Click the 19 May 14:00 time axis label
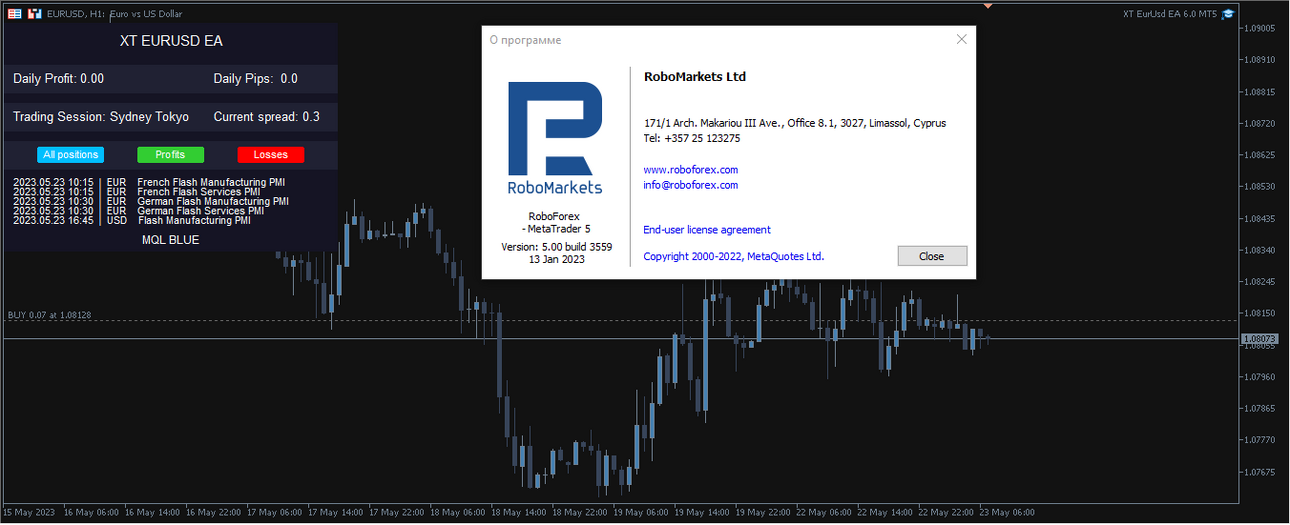The width and height of the screenshot is (1290, 525). [x=703, y=512]
